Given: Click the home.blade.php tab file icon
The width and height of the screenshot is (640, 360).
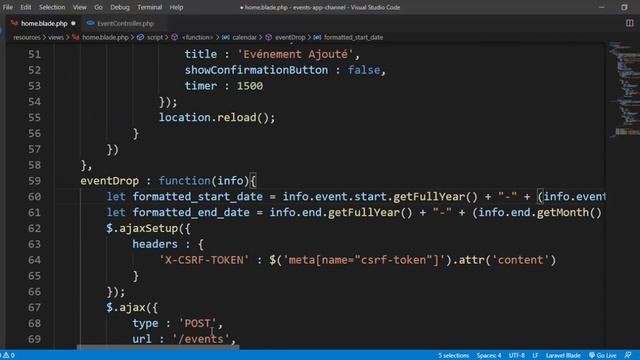Looking at the screenshot, I should point(15,24).
